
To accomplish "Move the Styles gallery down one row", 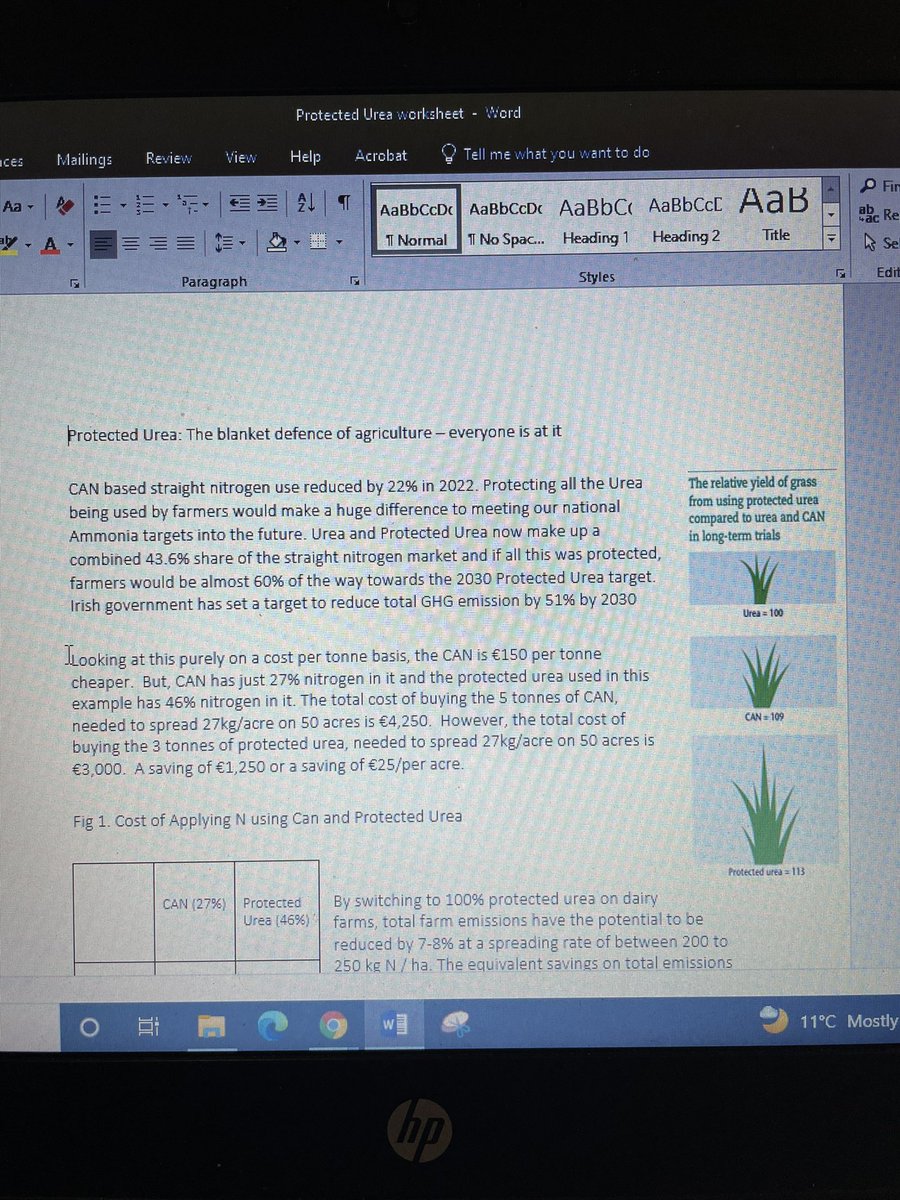I will (830, 214).
